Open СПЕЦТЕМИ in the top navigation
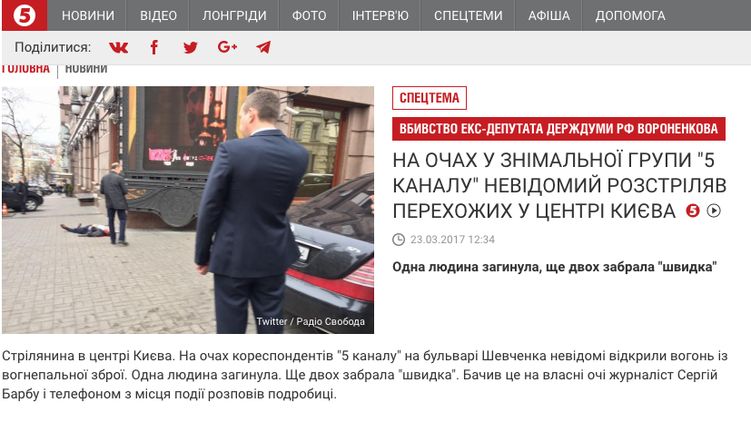 pyautogui.click(x=468, y=15)
